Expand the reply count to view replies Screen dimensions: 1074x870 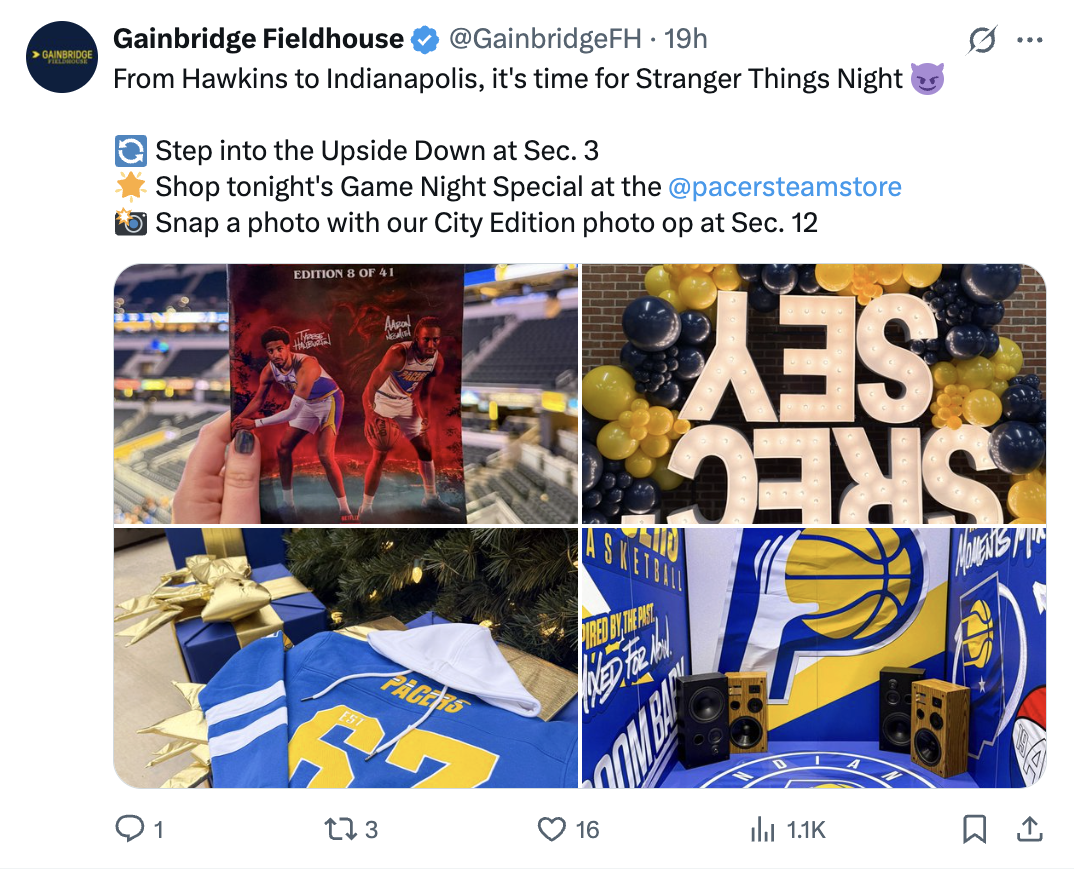click(160, 829)
